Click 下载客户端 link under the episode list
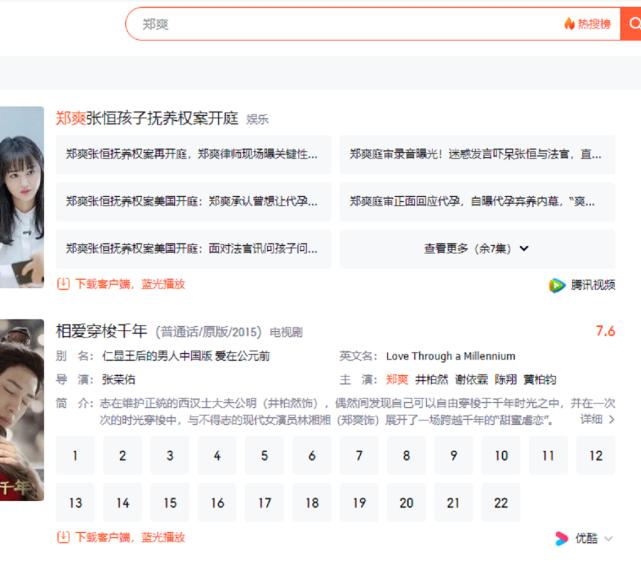The height and width of the screenshot is (568, 641). (x=130, y=537)
